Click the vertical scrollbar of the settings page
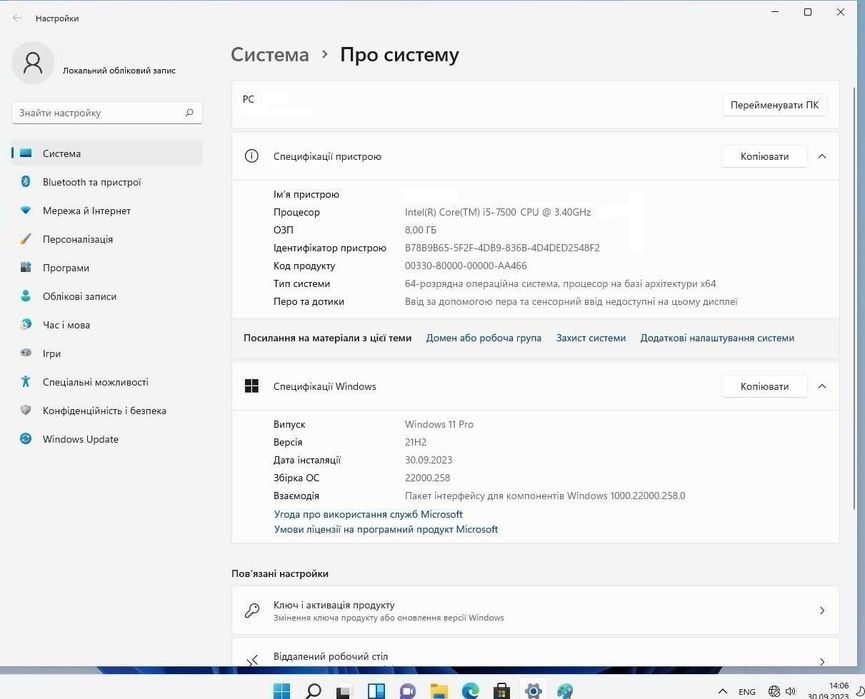Viewport: 865px width, 699px height. point(856,298)
